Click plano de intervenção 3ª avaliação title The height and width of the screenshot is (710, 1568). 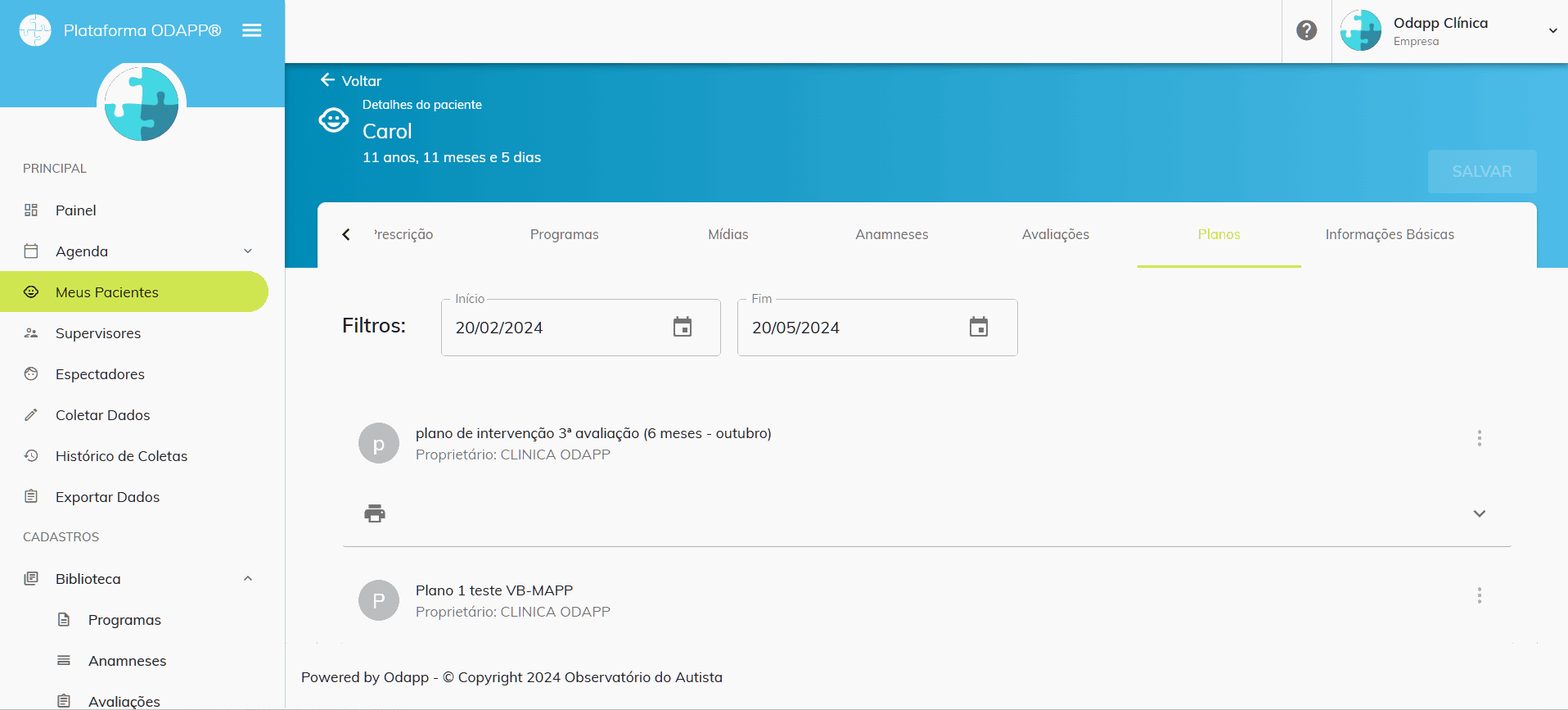click(x=593, y=433)
